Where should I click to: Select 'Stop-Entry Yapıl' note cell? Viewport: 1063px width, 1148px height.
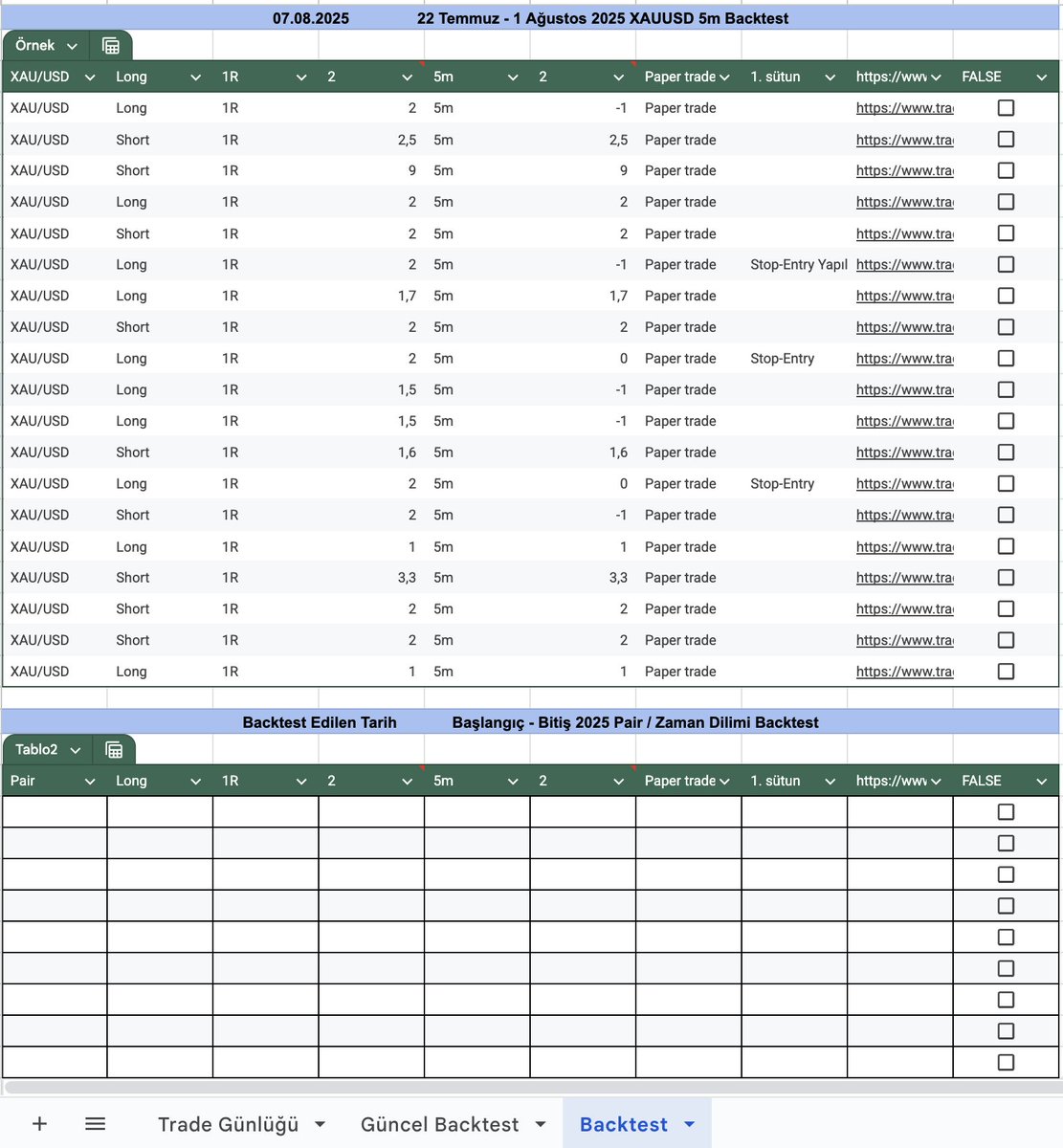(x=794, y=264)
